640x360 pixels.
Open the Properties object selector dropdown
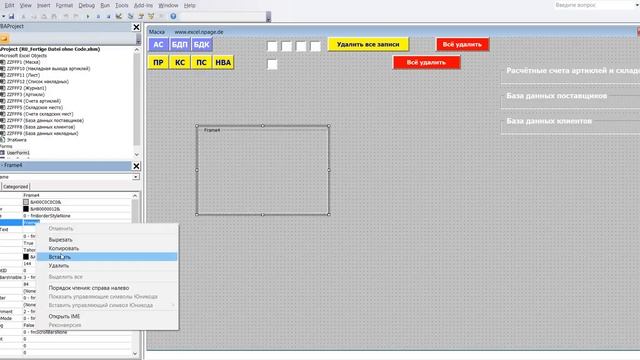136,177
